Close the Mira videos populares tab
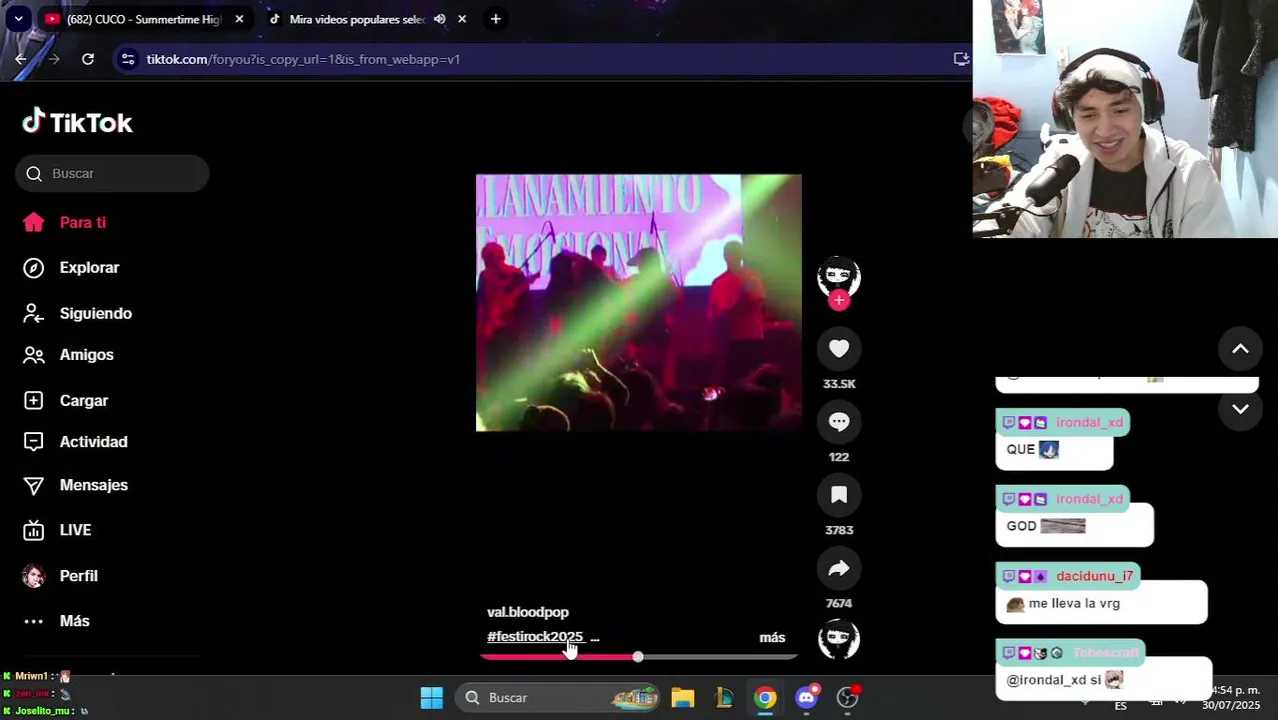This screenshot has height=720, width=1278. pyautogui.click(x=462, y=19)
